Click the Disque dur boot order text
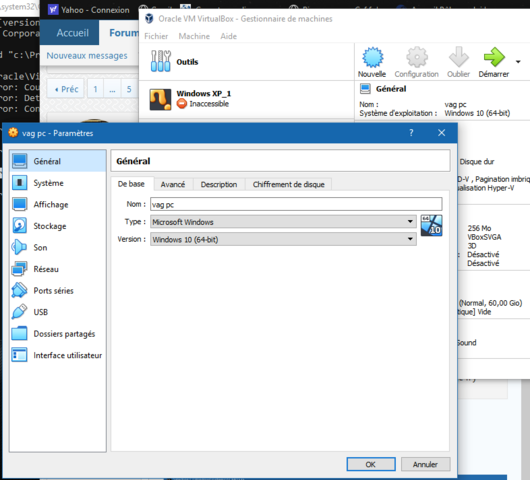This screenshot has width=530, height=480. (477, 162)
